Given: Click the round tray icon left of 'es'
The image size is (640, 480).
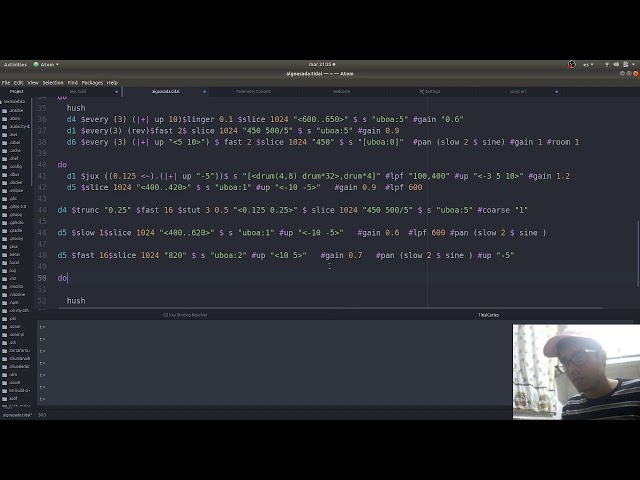Looking at the screenshot, I should pyautogui.click(x=571, y=64).
